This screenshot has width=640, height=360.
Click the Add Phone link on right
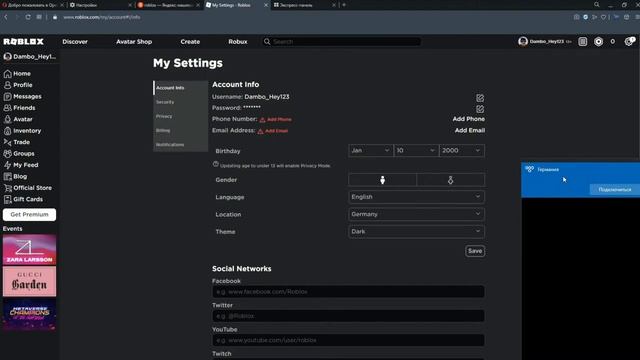469,119
